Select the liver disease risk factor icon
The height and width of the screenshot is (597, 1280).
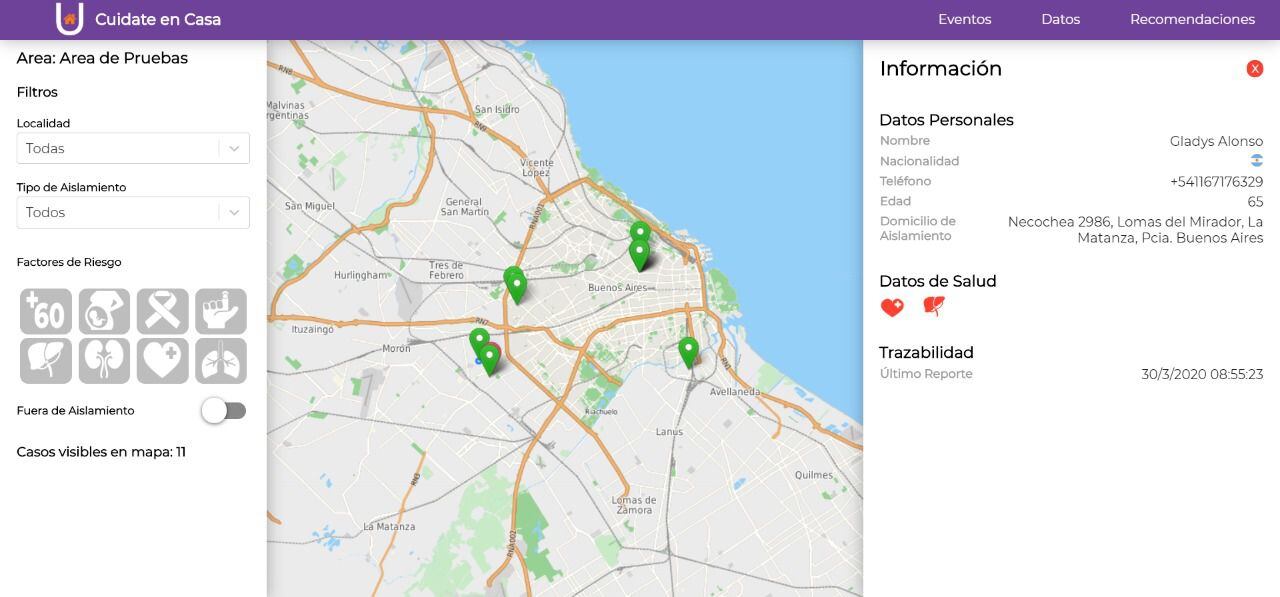(46, 360)
